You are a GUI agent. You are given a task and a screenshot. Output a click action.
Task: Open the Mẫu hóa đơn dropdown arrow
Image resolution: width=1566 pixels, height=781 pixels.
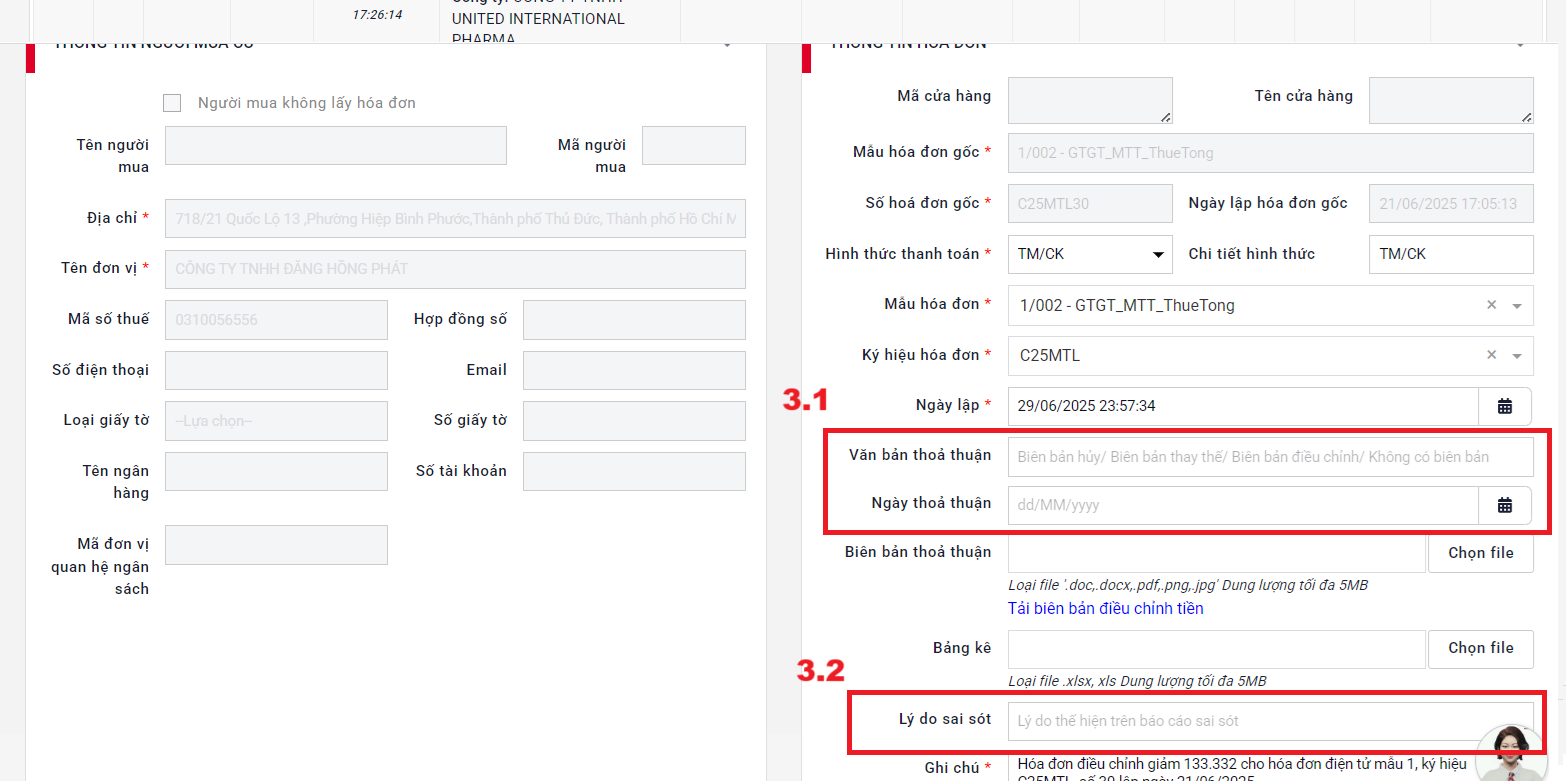(1517, 305)
